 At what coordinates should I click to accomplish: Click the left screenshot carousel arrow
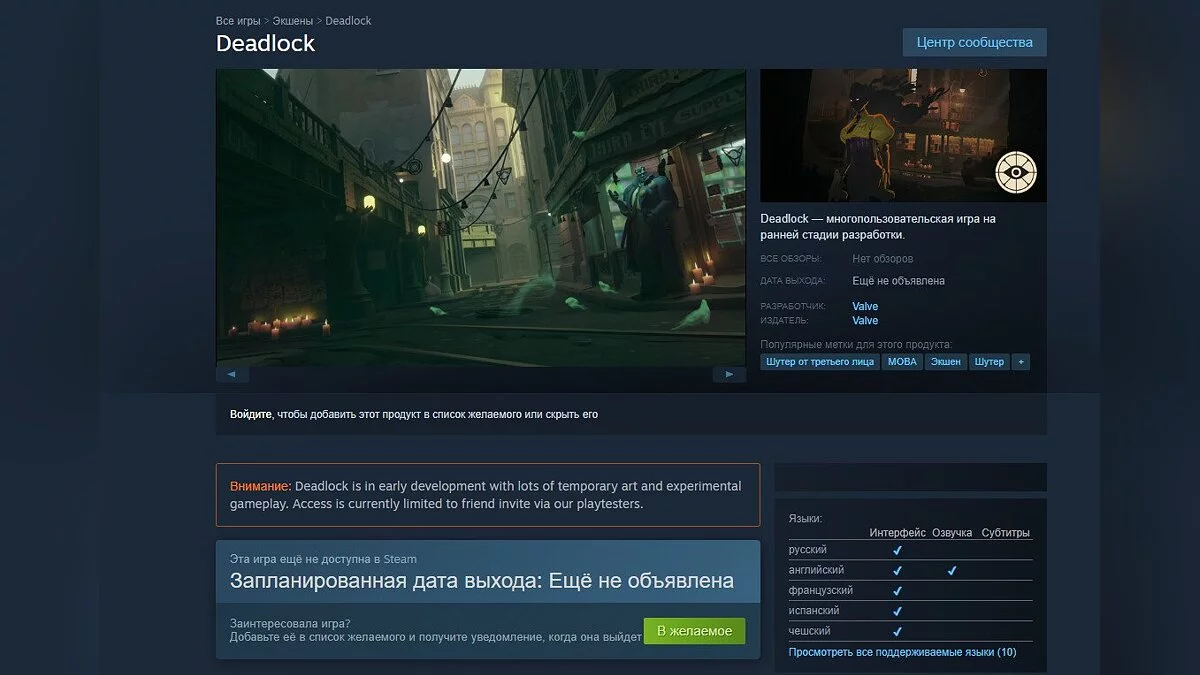[232, 374]
